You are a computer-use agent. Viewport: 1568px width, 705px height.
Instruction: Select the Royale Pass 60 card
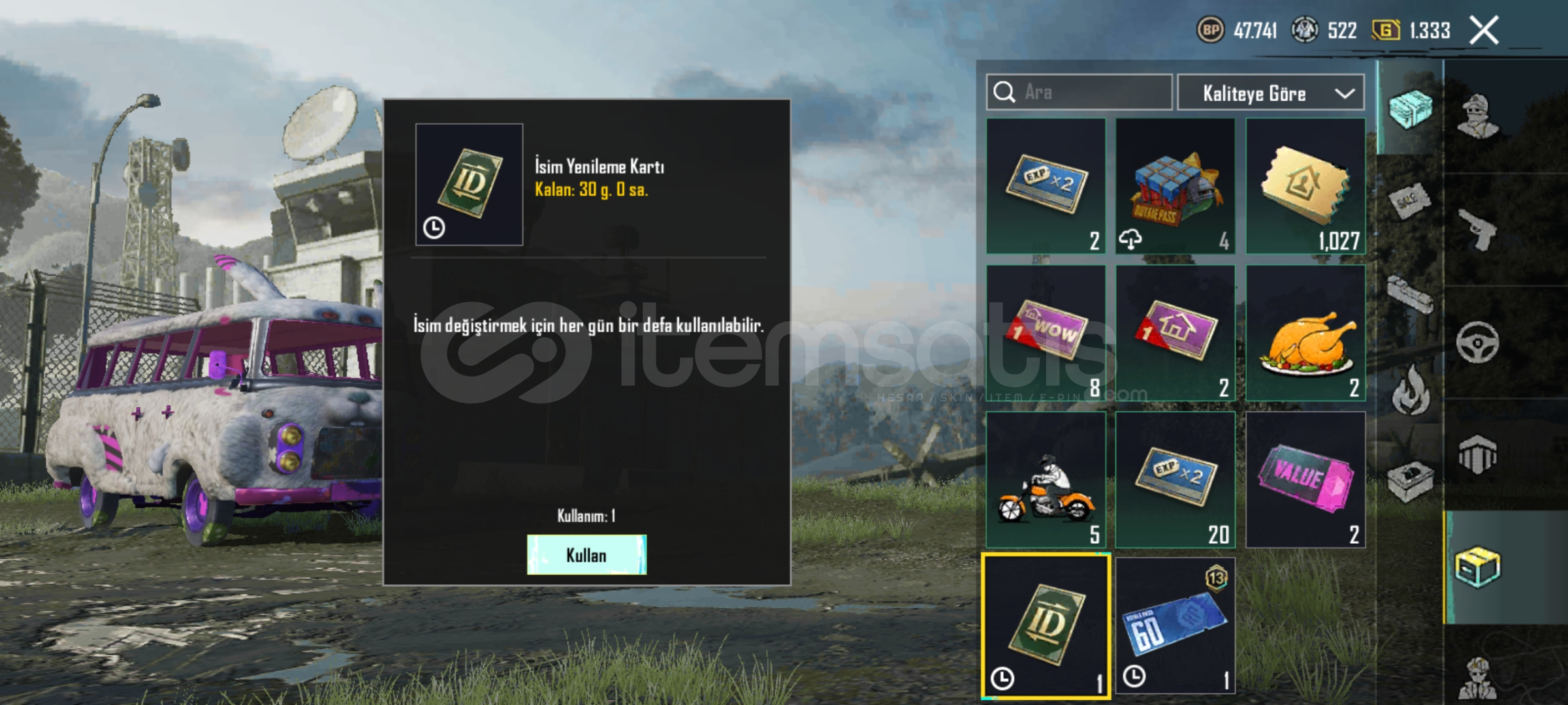(x=1176, y=626)
